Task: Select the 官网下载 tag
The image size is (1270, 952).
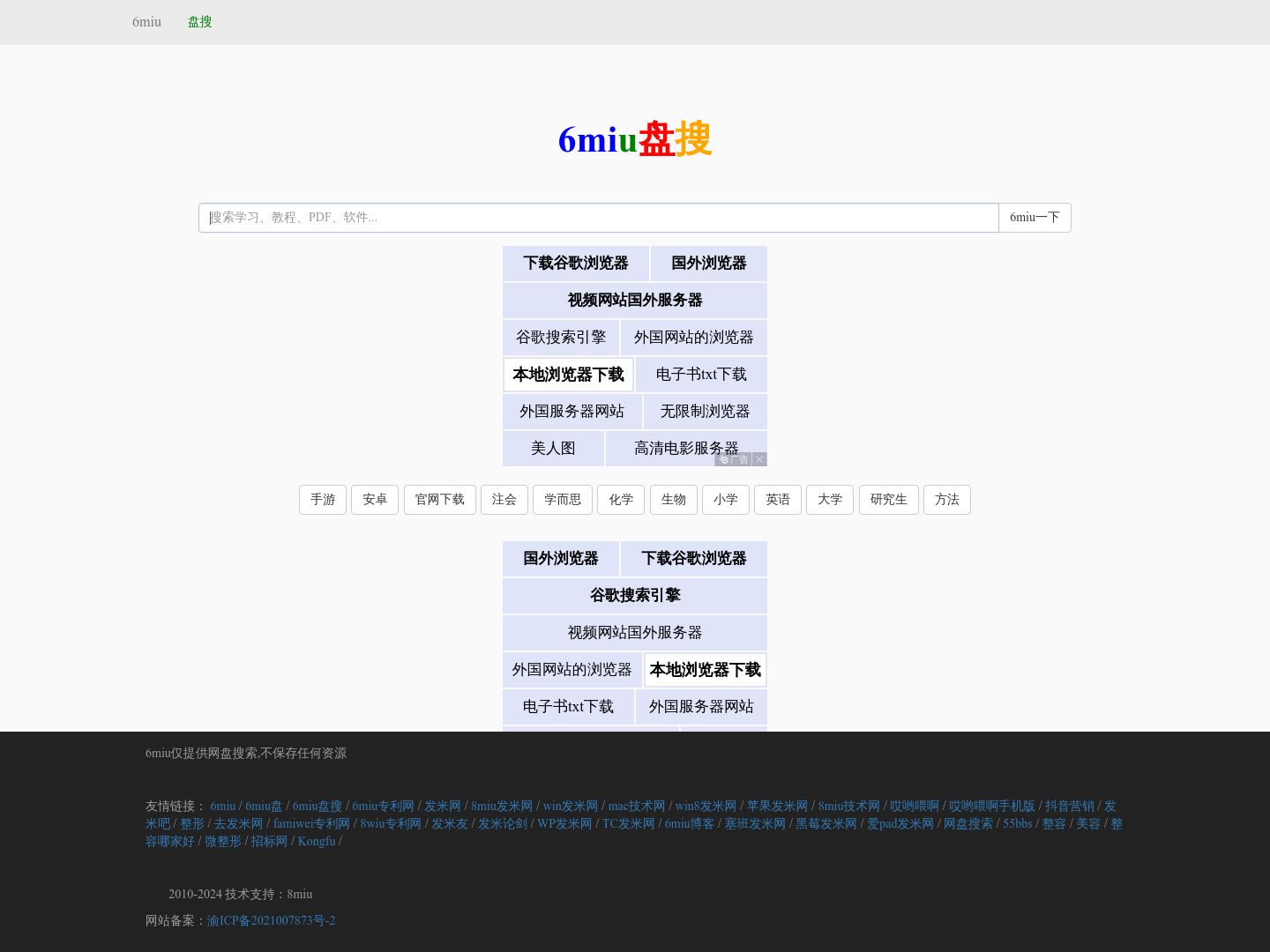Action: pyautogui.click(x=440, y=500)
